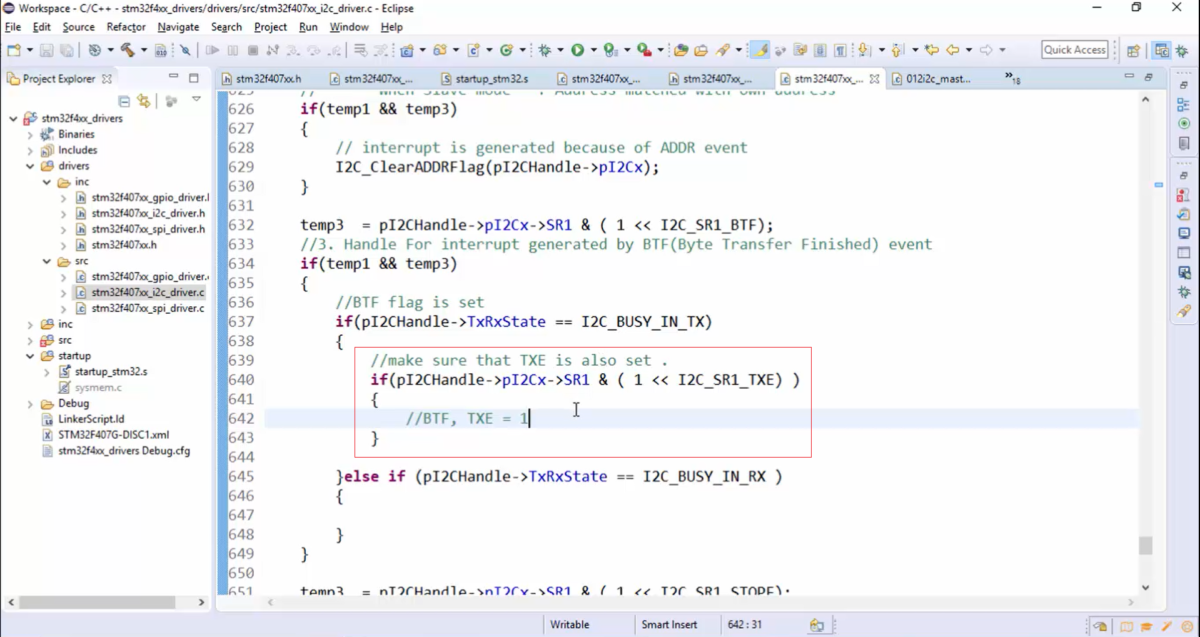Collapse the drivers folder in Project Explorer
The image size is (1200, 637).
click(32, 166)
